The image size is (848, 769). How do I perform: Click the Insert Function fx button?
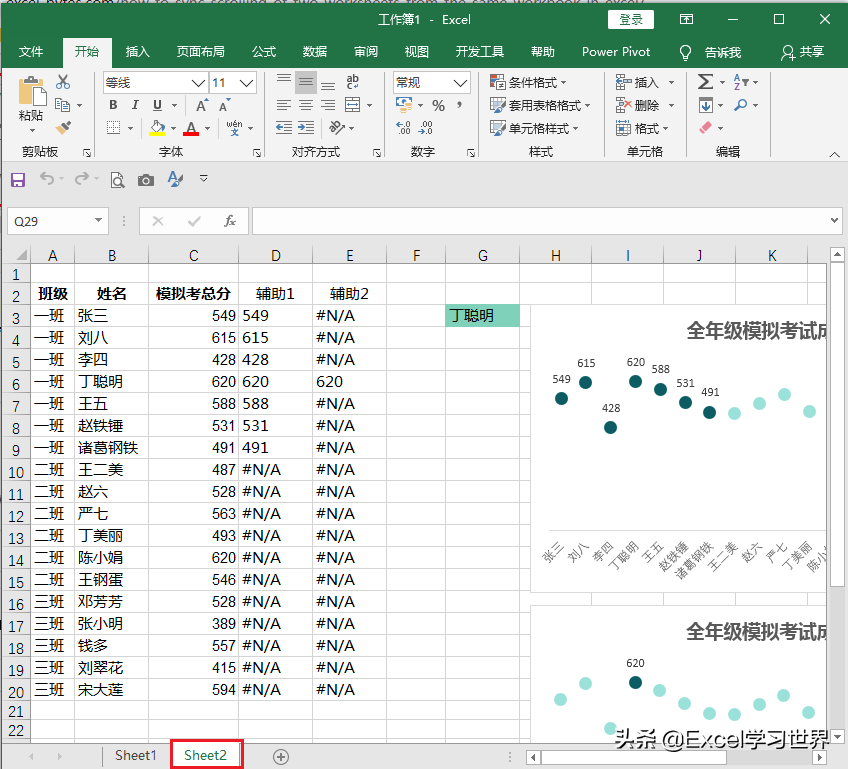tap(230, 221)
